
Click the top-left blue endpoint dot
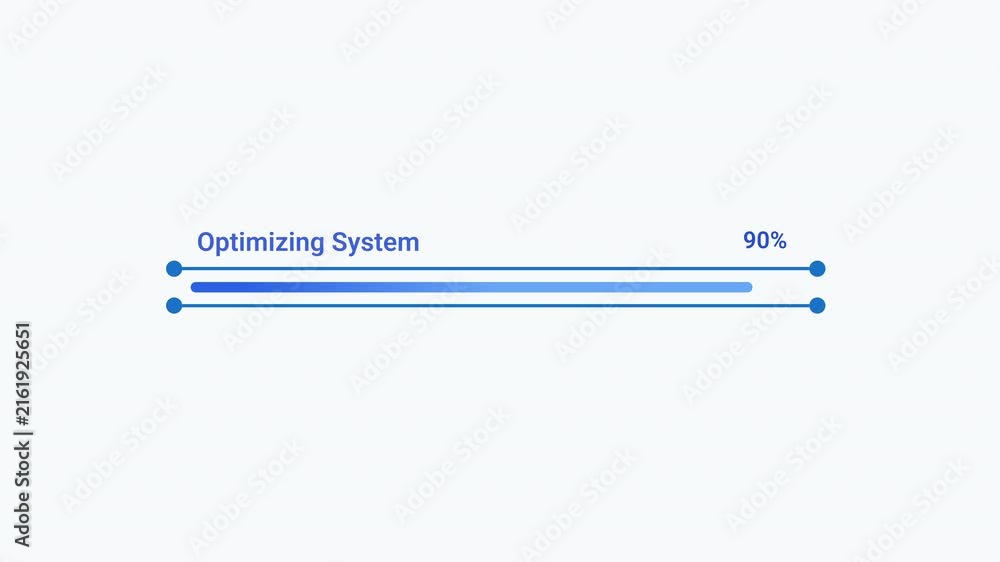pyautogui.click(x=174, y=269)
